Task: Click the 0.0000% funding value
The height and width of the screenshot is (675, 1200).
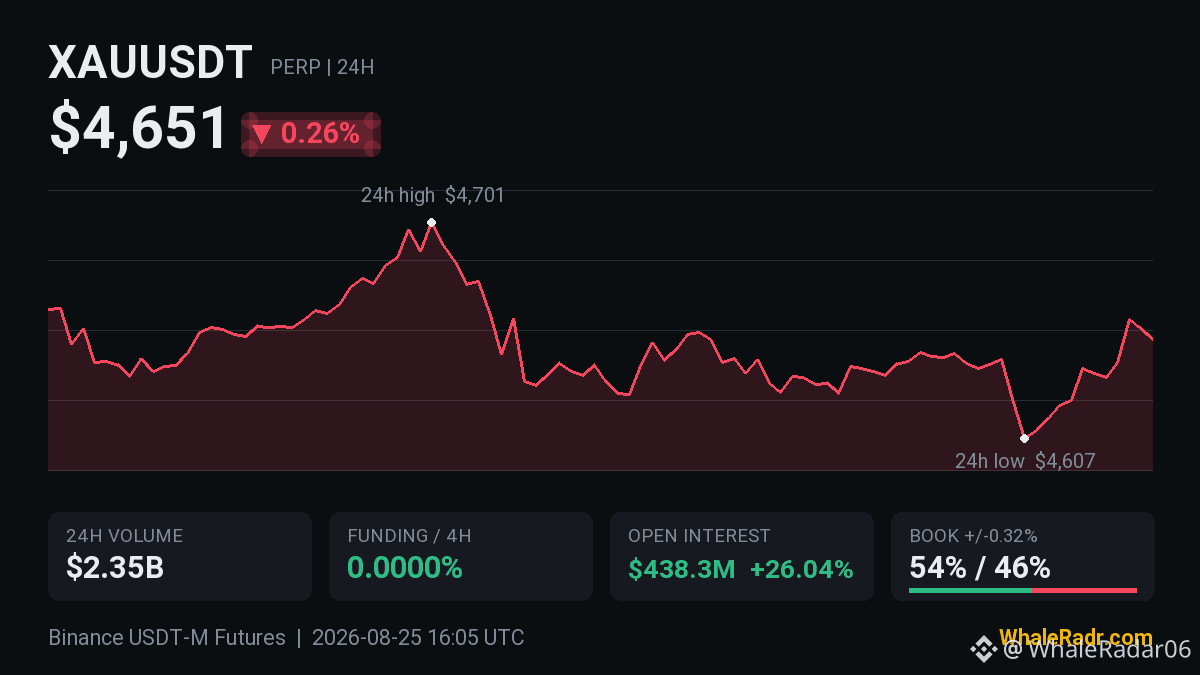Action: pos(405,568)
